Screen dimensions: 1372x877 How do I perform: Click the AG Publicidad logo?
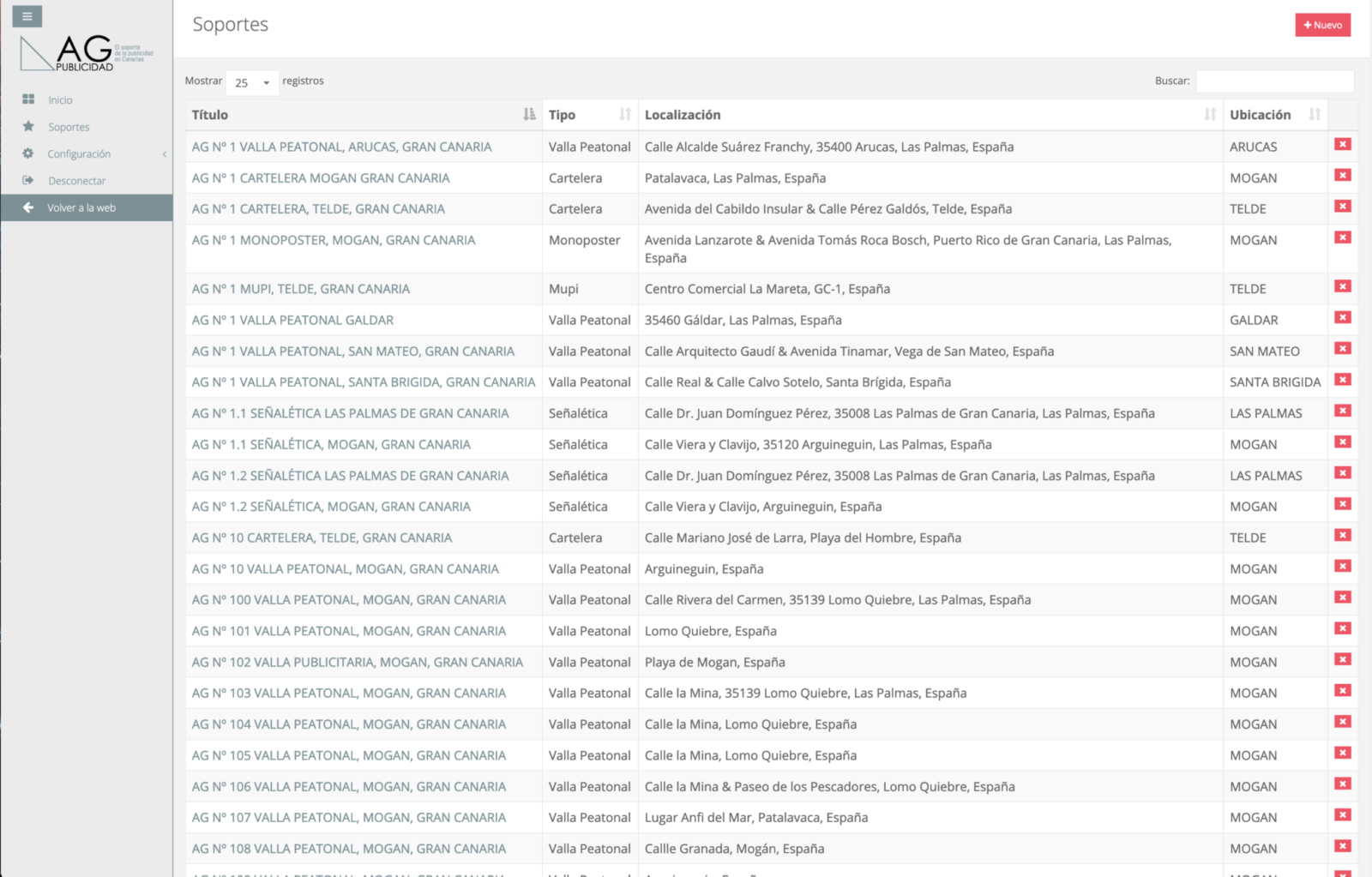pos(86,53)
